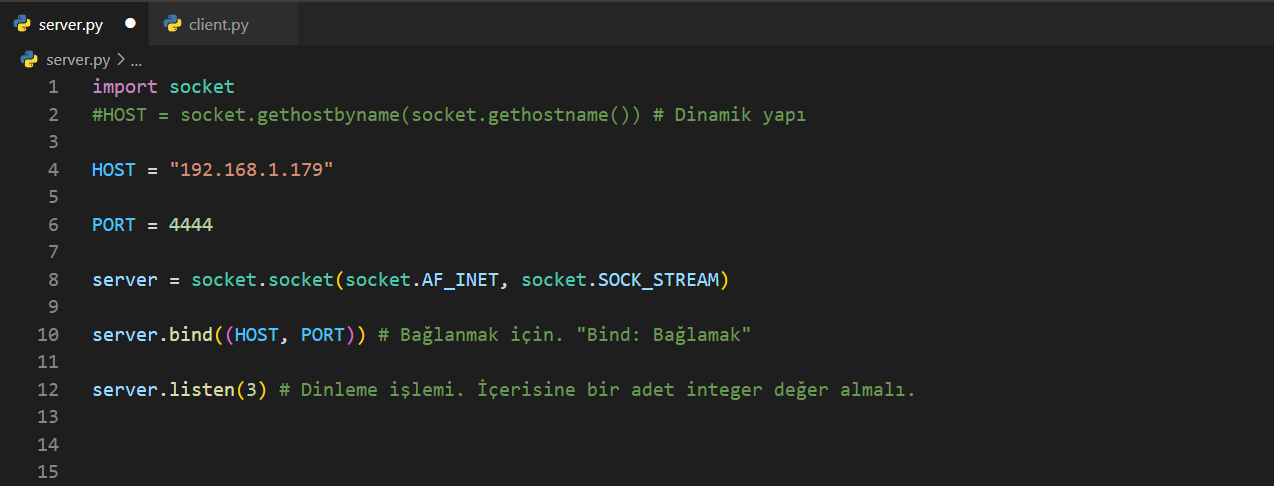The image size is (1274, 486).
Task: Click the Python icon on client.py tab
Action: tap(172, 24)
